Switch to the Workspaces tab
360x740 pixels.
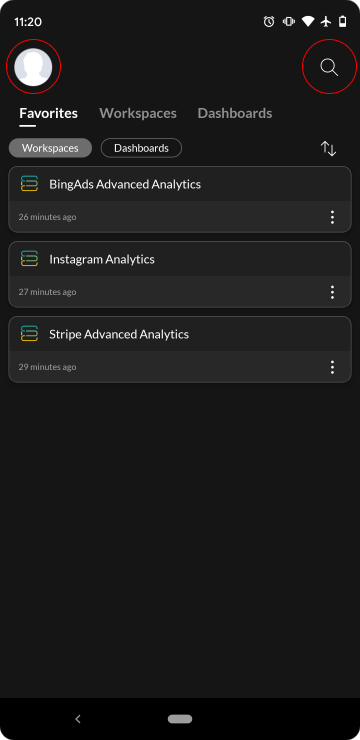pos(138,113)
